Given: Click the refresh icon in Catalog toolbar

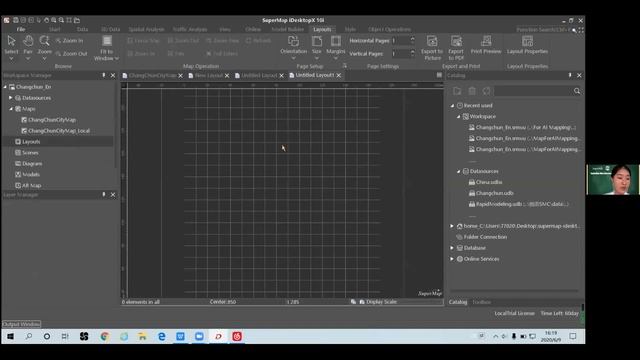Looking at the screenshot, I should click(x=487, y=91).
